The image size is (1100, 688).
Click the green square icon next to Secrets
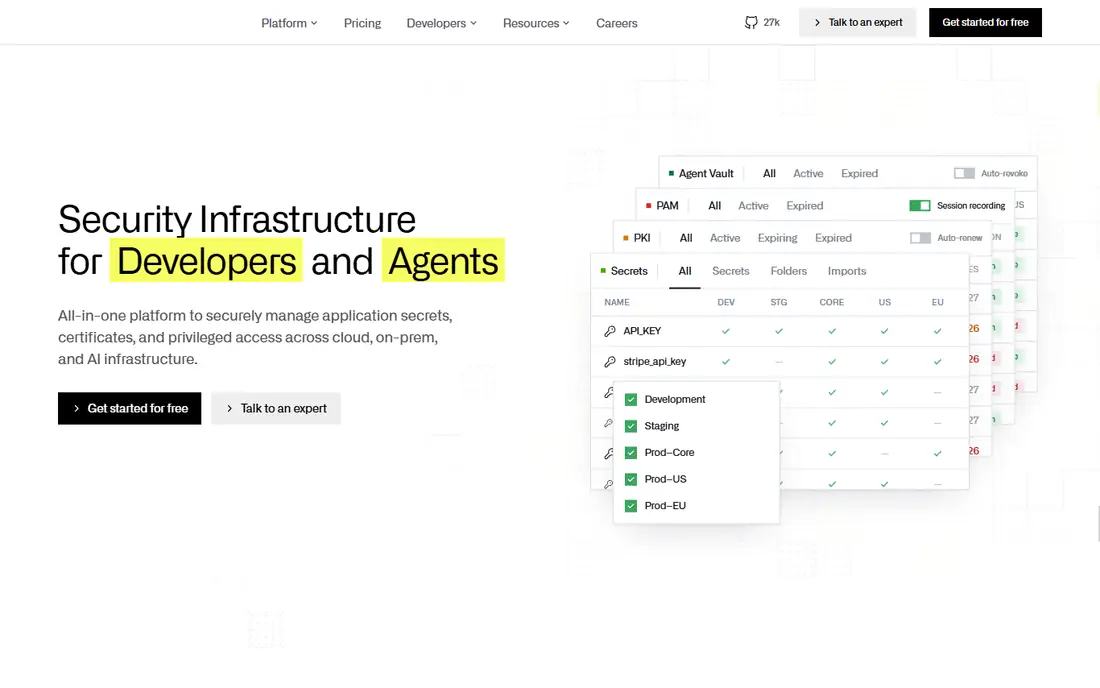click(x=603, y=271)
